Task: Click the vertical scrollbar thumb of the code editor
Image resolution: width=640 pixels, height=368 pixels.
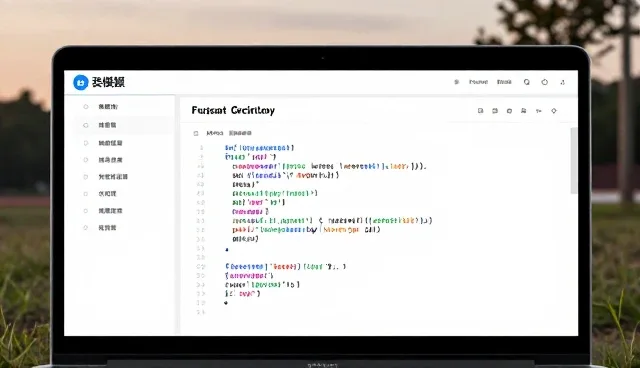Action: click(573, 161)
